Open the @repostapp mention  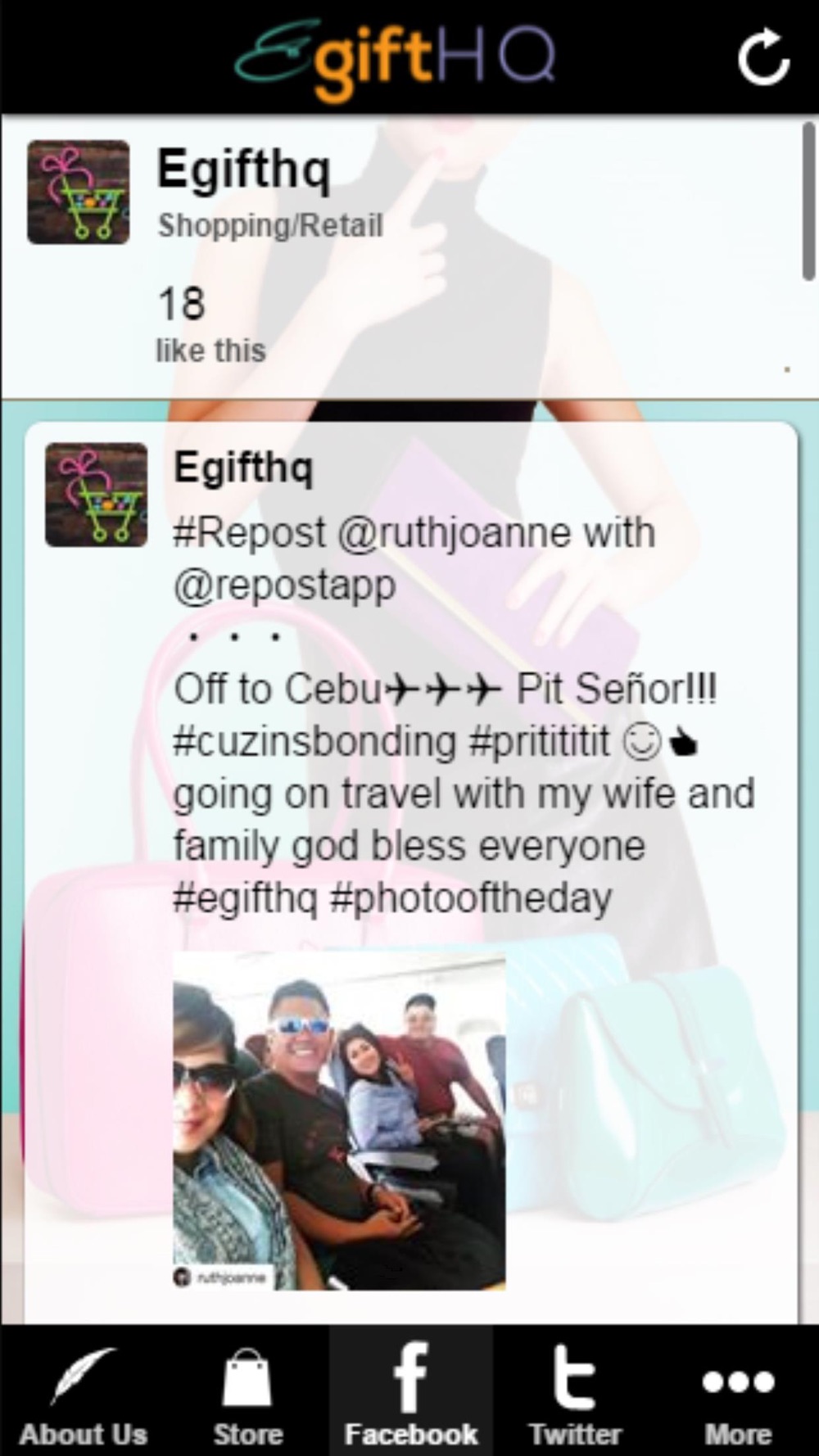coord(284,586)
